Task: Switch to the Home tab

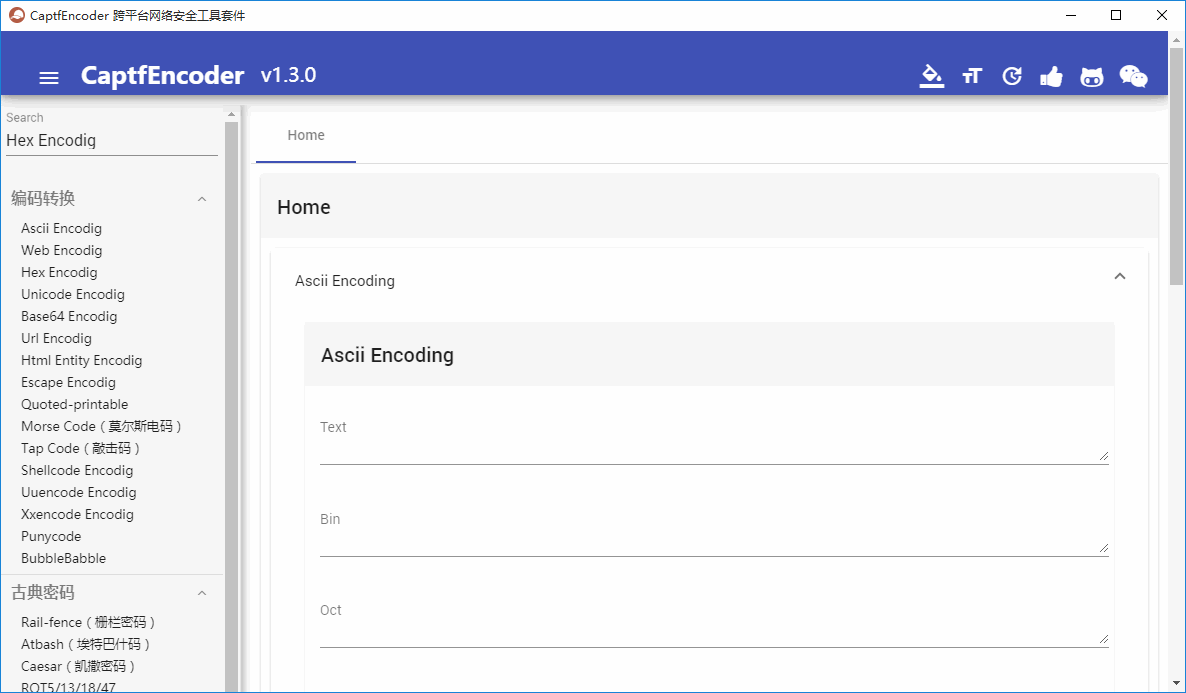Action: (x=306, y=135)
